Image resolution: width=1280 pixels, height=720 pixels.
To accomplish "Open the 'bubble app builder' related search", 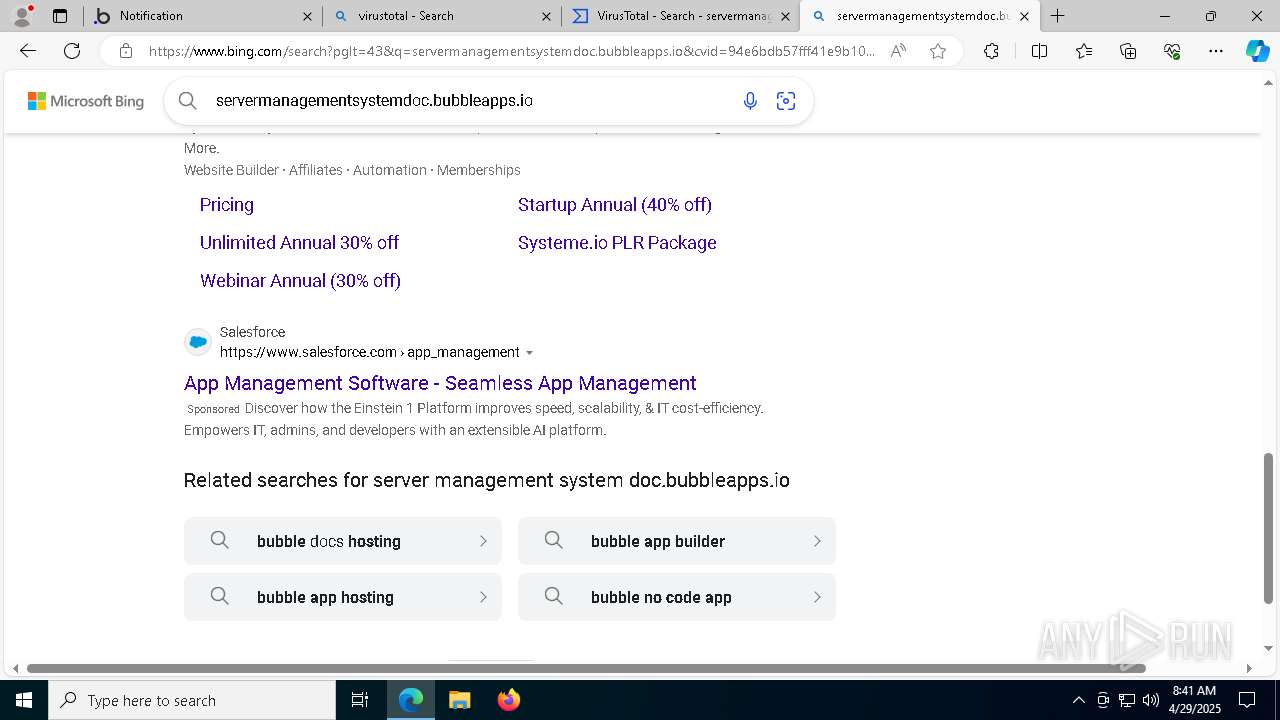I will point(677,541).
